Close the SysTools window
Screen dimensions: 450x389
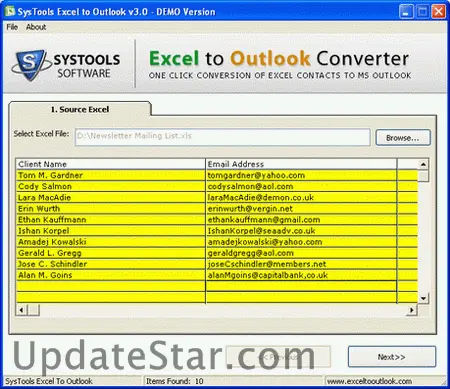point(439,12)
